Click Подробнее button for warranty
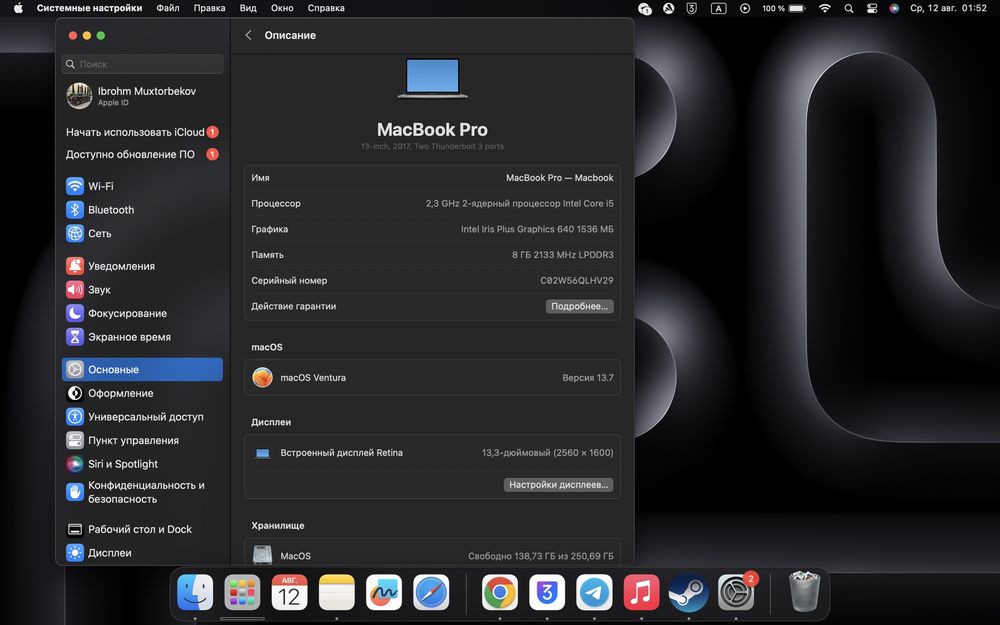This screenshot has width=1000, height=625. [x=580, y=306]
